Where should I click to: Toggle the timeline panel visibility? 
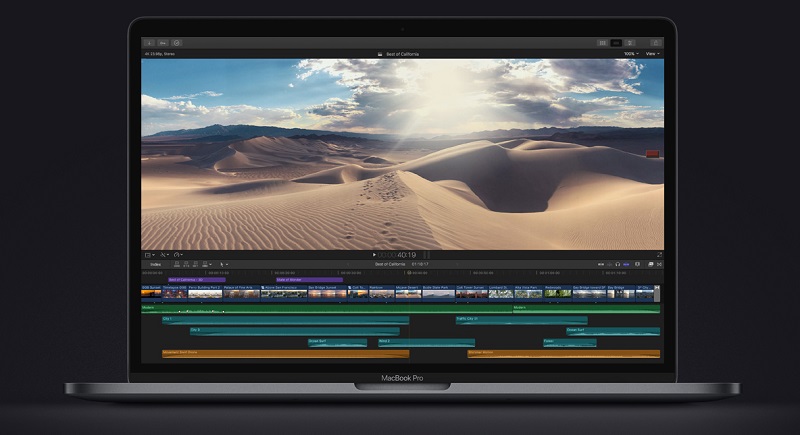tap(616, 43)
